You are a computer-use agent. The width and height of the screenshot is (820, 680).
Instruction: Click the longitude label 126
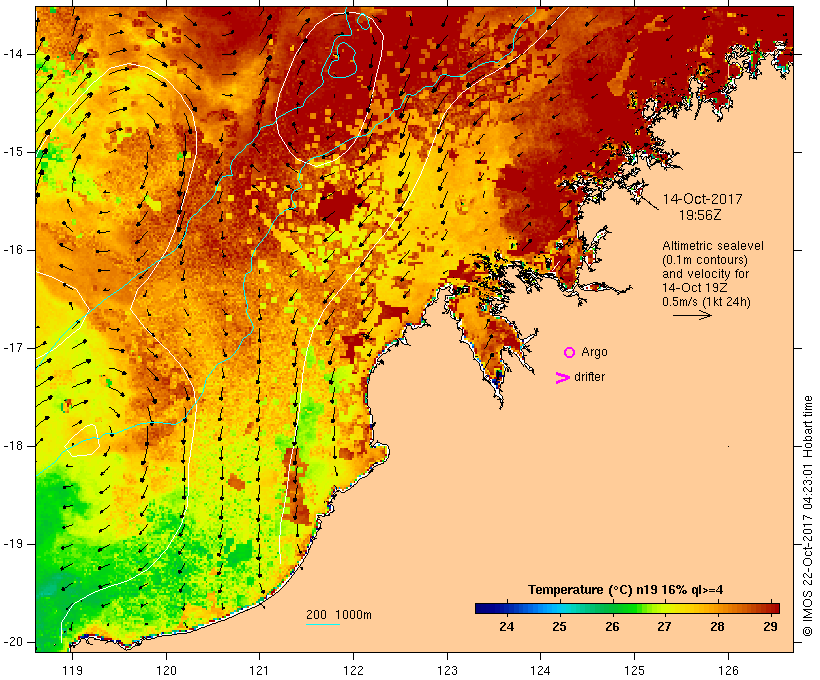coord(728,671)
